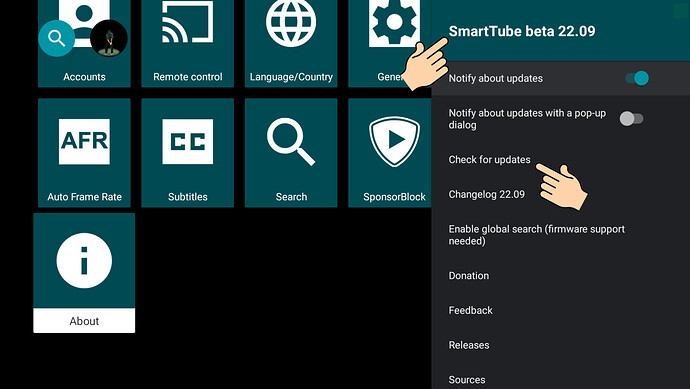Click the round teal search button

[x=56, y=38]
